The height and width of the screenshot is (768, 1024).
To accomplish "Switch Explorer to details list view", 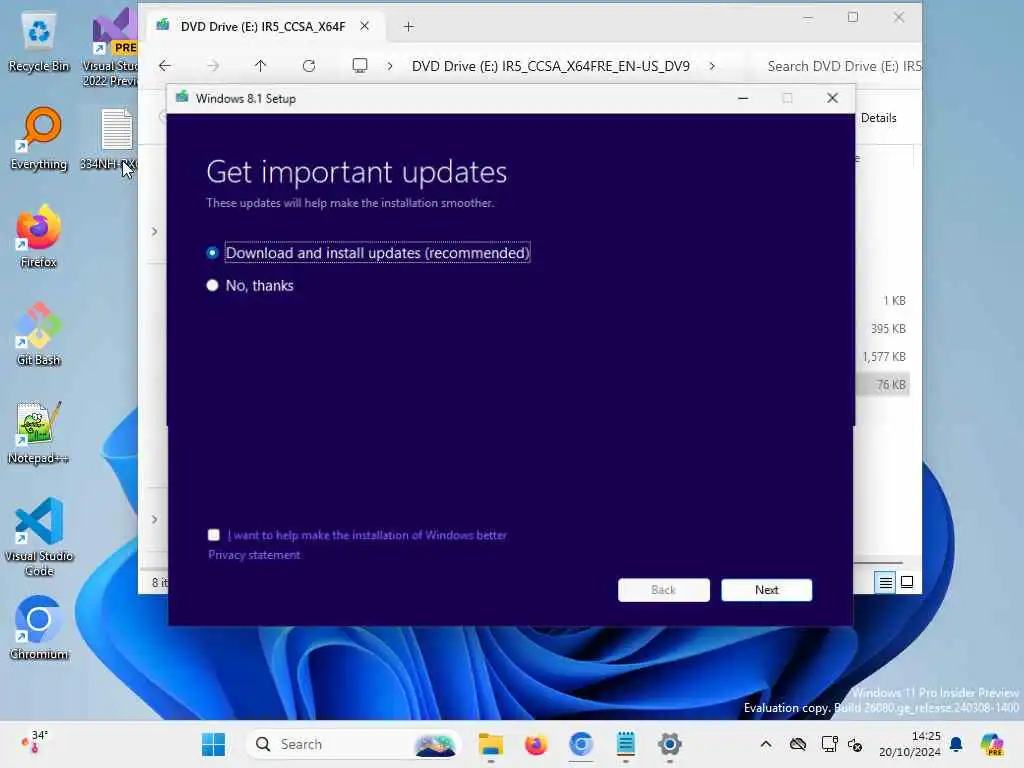I will [886, 582].
